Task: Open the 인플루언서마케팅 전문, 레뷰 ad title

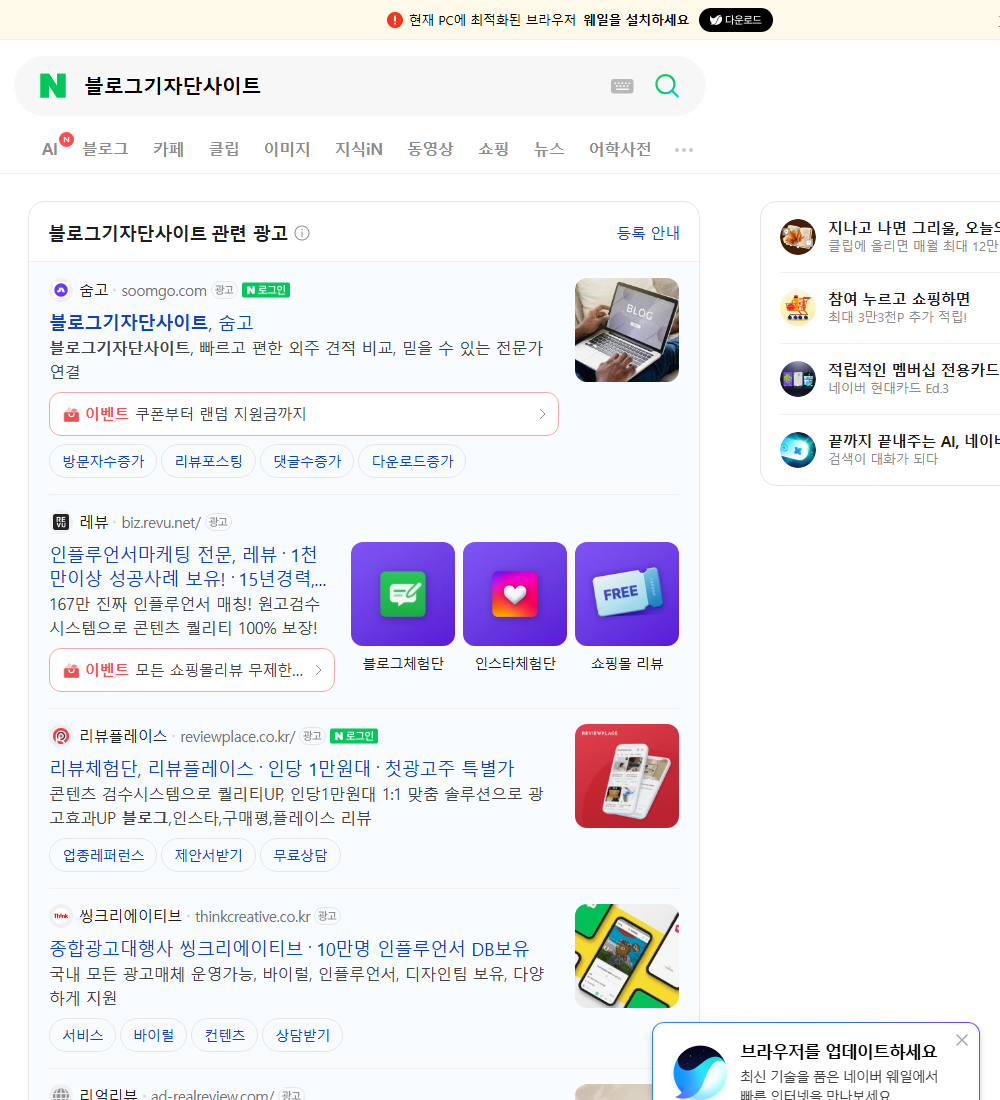Action: [187, 566]
